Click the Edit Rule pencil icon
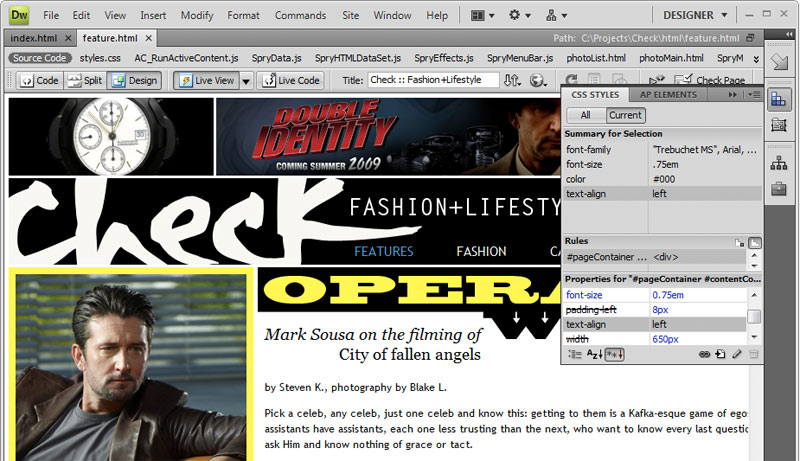Viewport: 800px width, 461px height. [x=736, y=354]
